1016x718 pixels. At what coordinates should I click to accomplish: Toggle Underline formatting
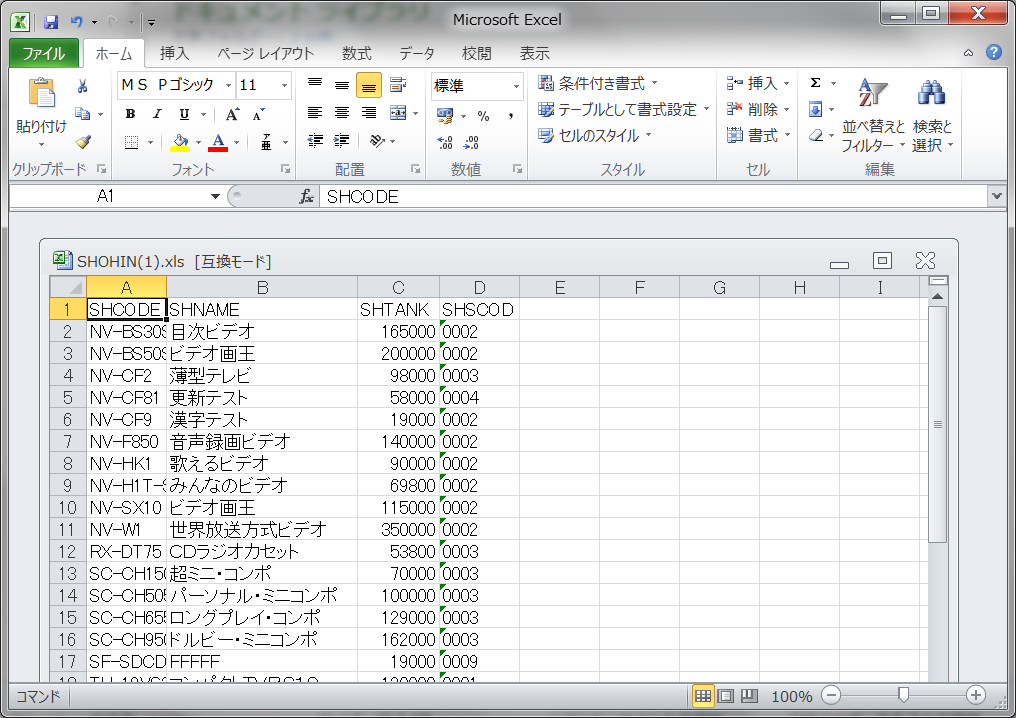(x=184, y=114)
